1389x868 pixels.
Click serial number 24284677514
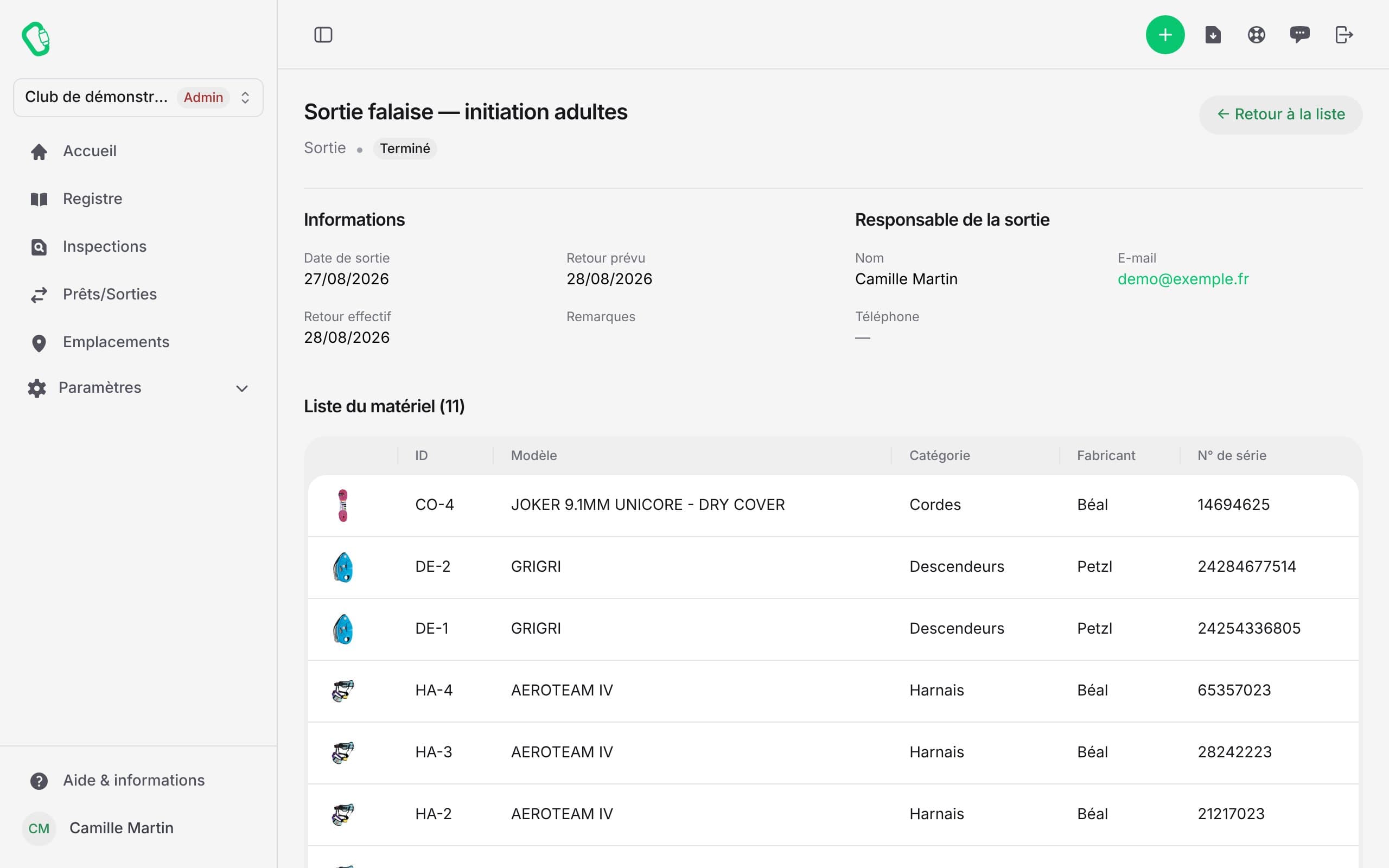coord(1247,567)
